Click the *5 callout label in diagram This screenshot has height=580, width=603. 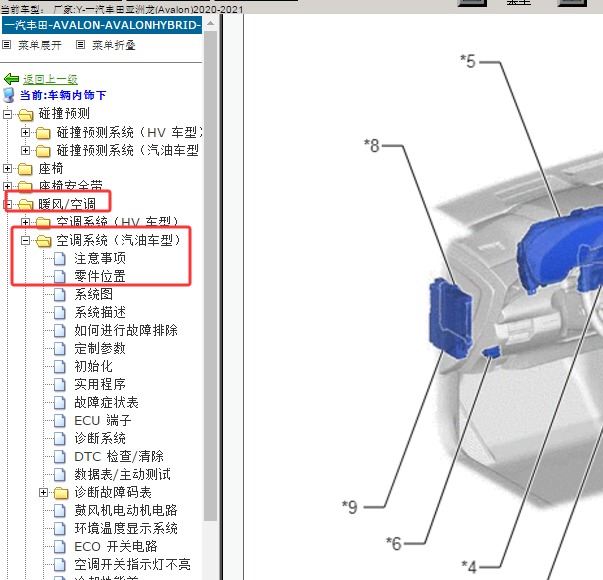tap(468, 61)
